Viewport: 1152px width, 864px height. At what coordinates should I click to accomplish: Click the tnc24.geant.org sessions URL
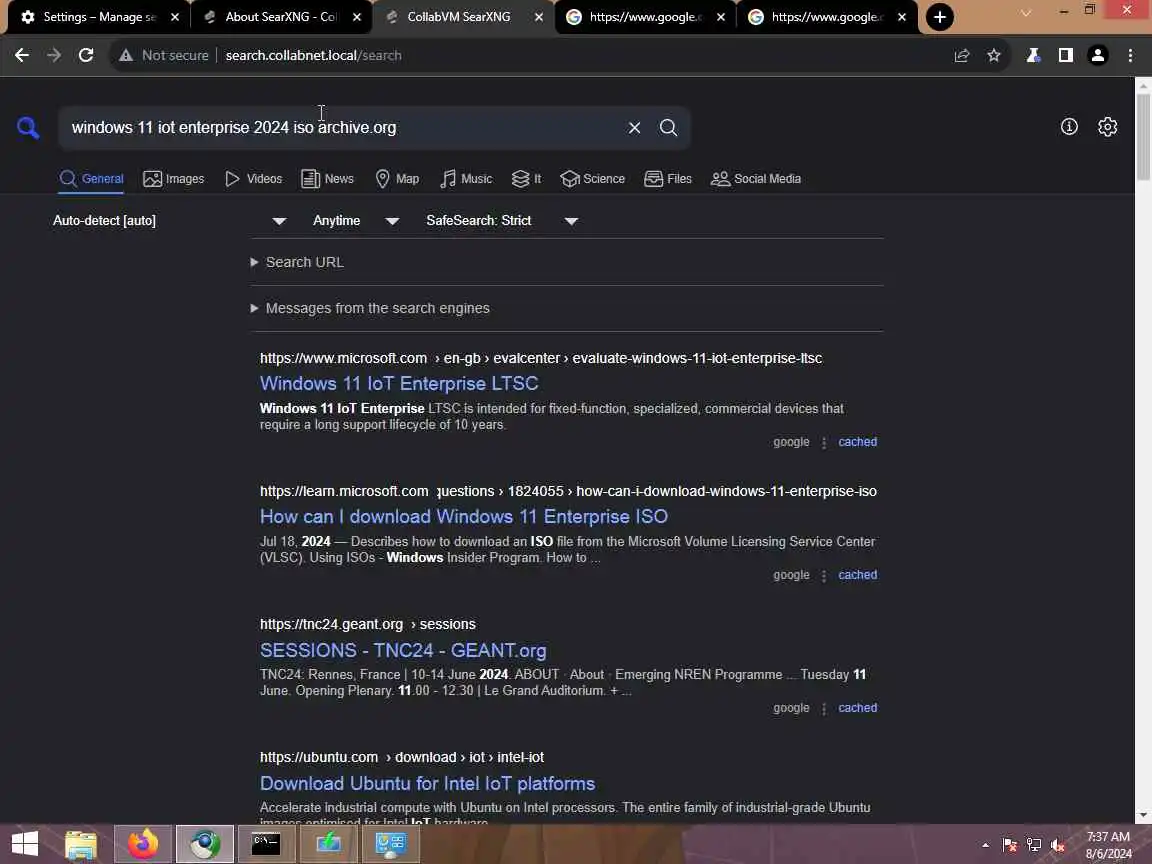pyautogui.click(x=367, y=624)
